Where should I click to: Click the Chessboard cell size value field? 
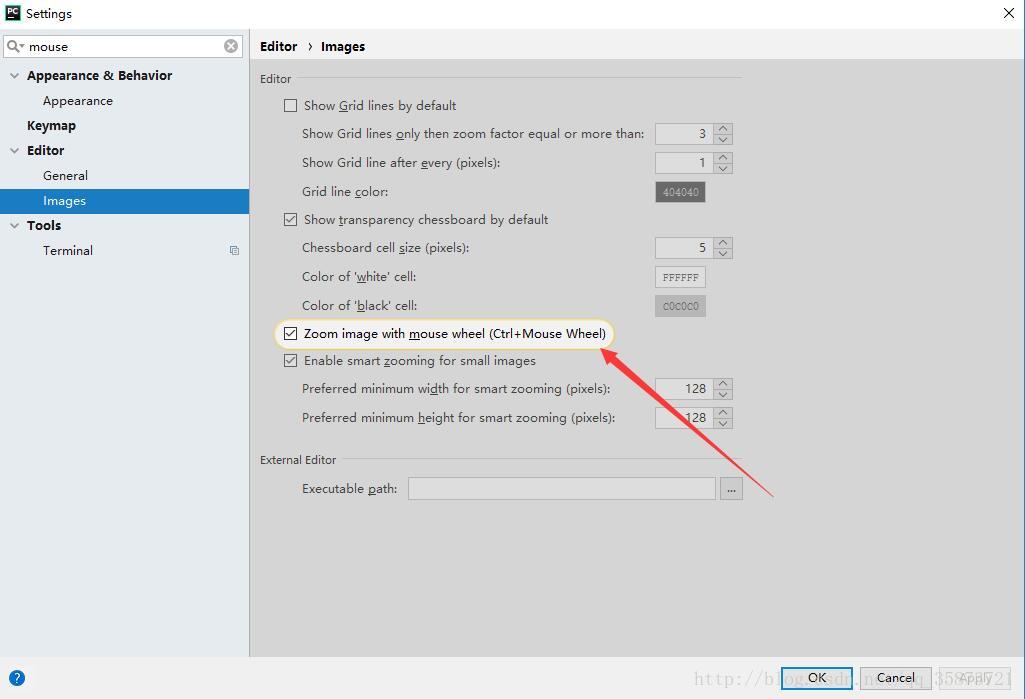coord(684,248)
